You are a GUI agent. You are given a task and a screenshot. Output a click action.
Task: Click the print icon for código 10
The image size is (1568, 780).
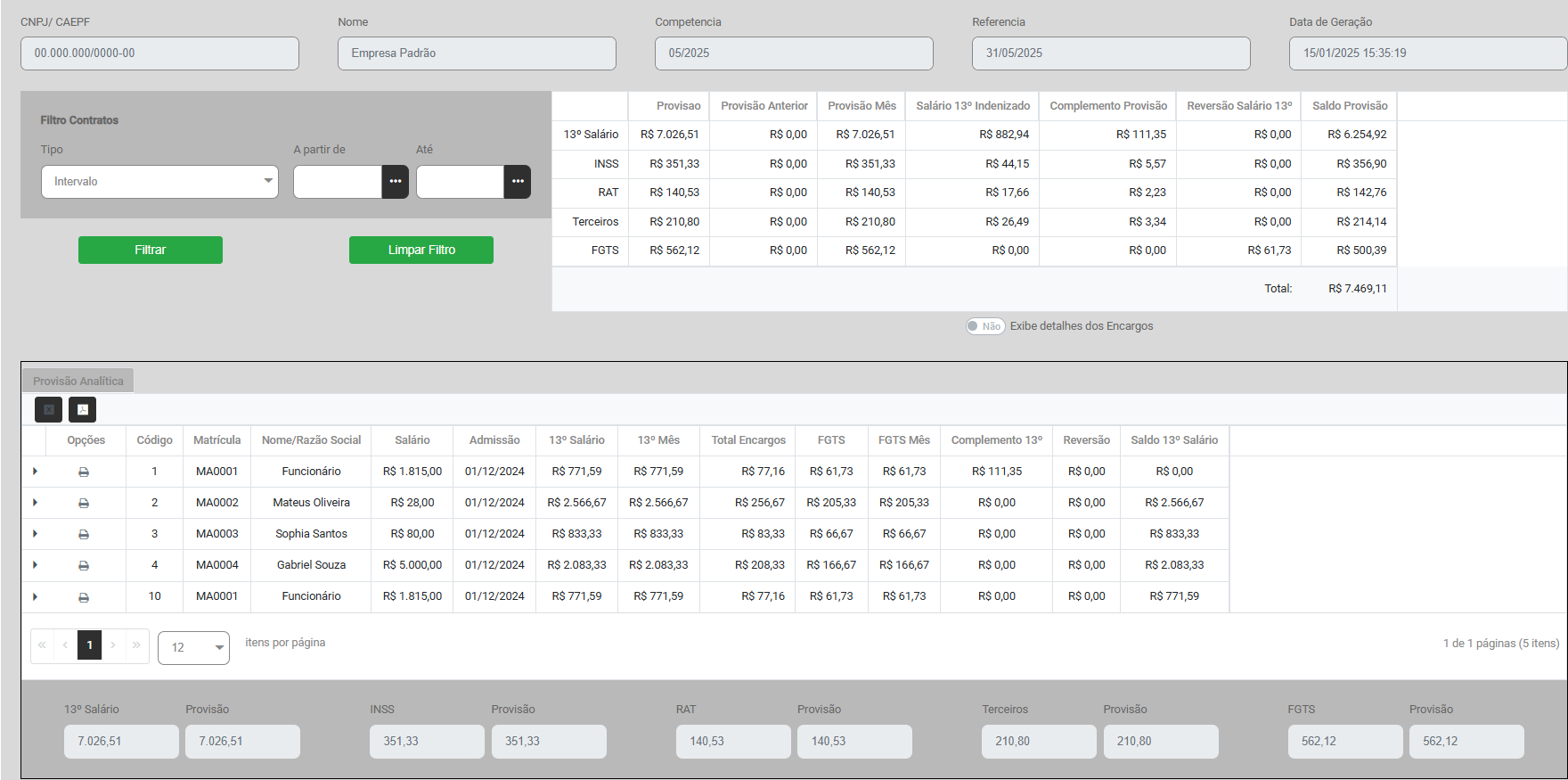(84, 597)
